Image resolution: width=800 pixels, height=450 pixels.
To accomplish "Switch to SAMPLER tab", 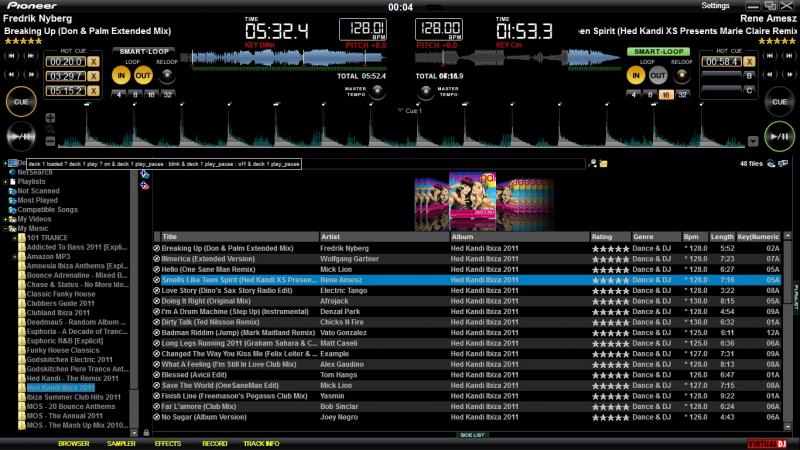I will (121, 444).
